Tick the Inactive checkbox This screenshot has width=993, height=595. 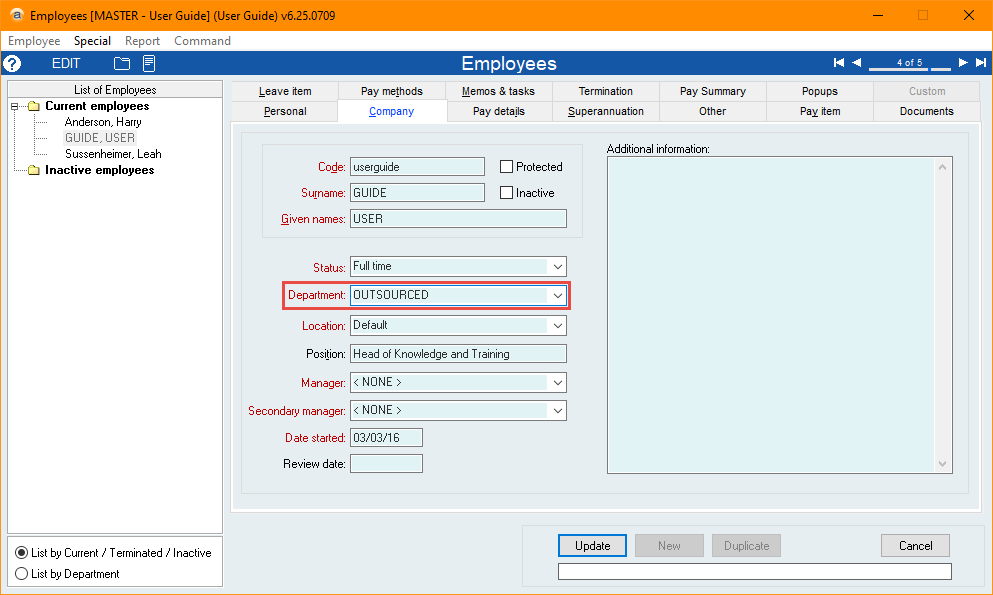click(506, 192)
